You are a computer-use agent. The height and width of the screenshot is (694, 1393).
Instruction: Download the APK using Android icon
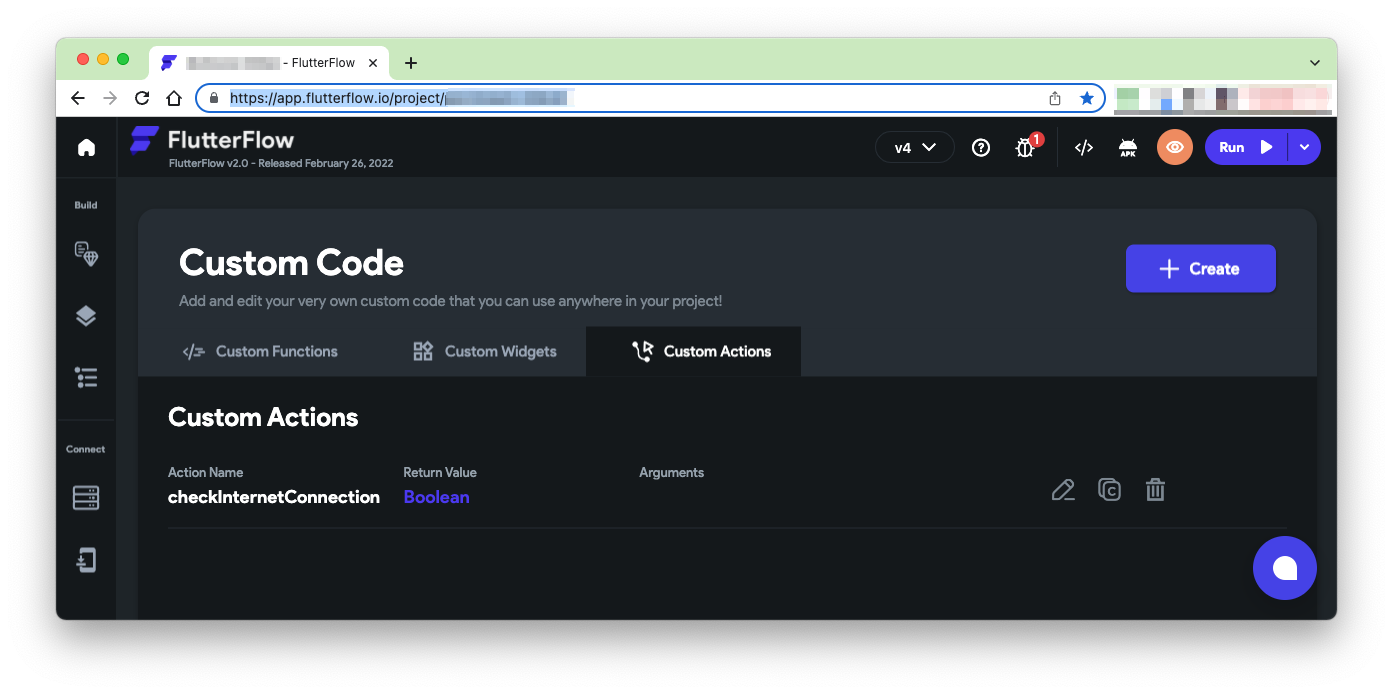pyautogui.click(x=1128, y=148)
